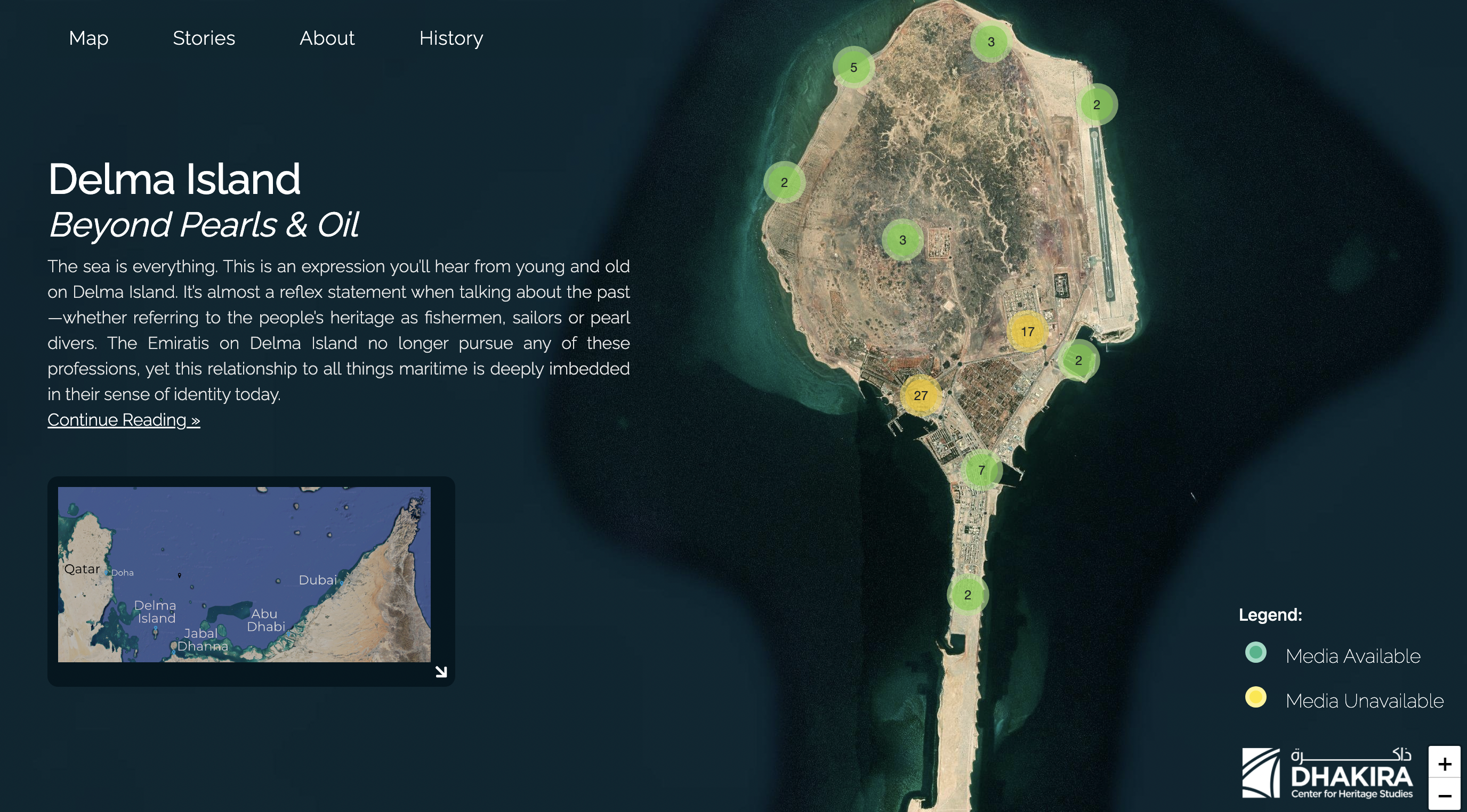Click the yellow cluster marker labeled 27
Image resolution: width=1467 pixels, height=812 pixels.
(920, 395)
